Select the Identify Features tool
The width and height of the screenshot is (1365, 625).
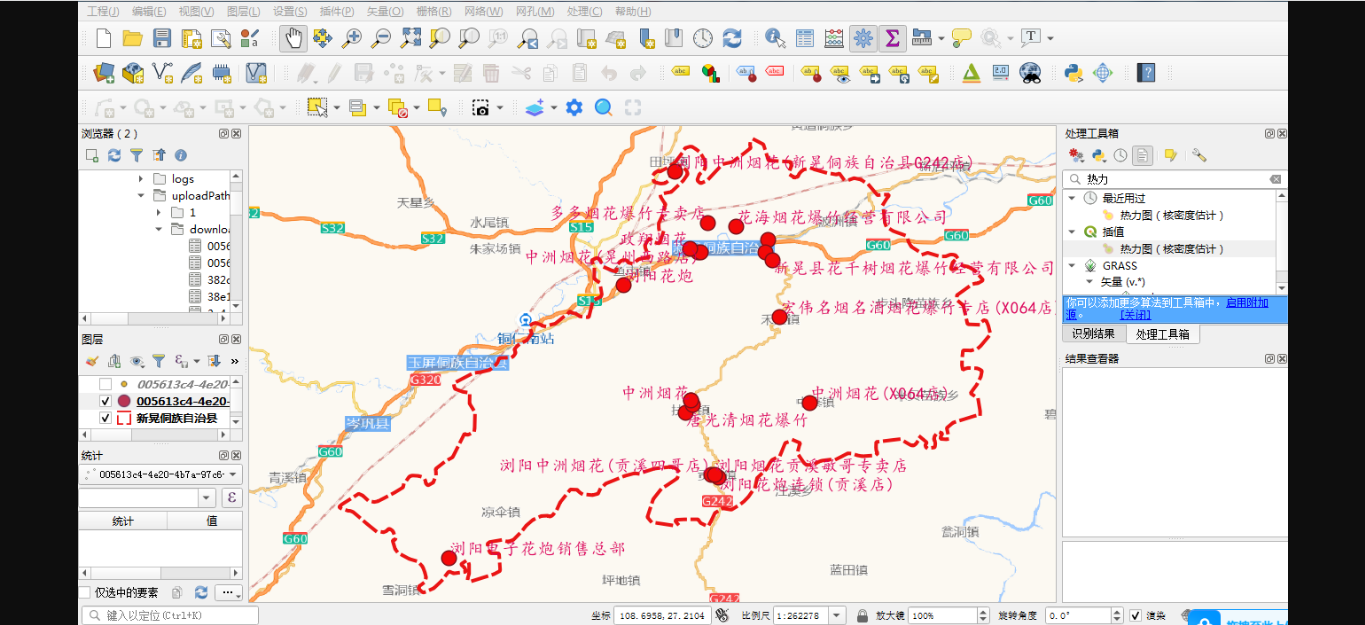pos(775,39)
